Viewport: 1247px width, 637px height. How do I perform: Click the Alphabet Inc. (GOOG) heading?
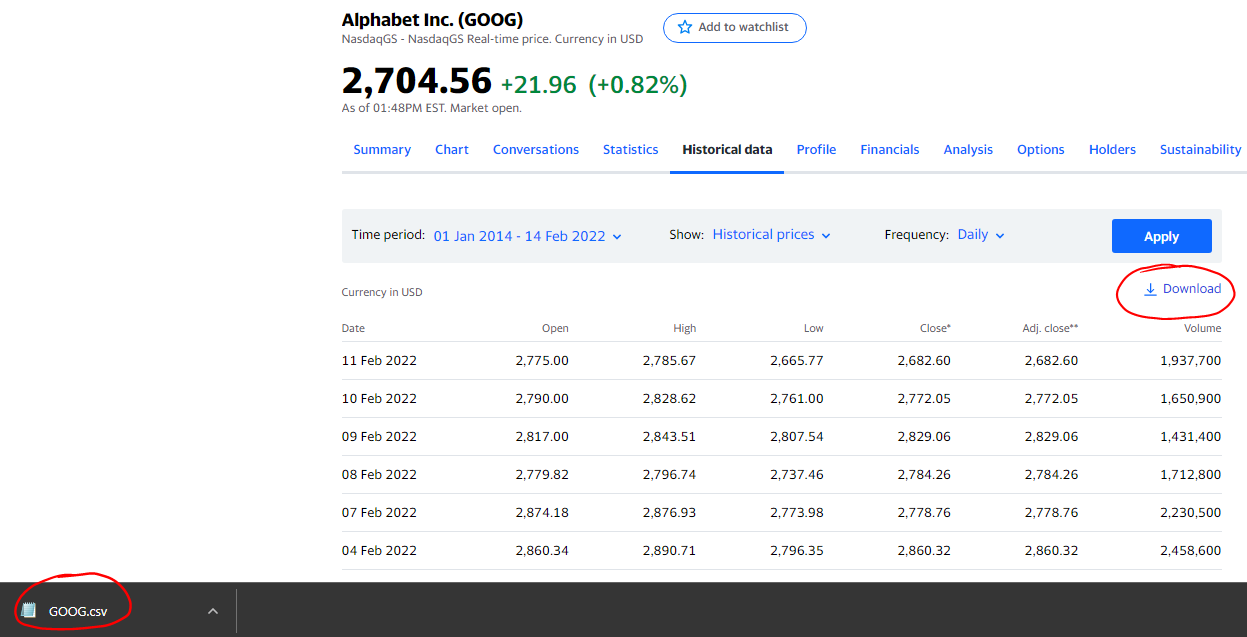click(432, 20)
